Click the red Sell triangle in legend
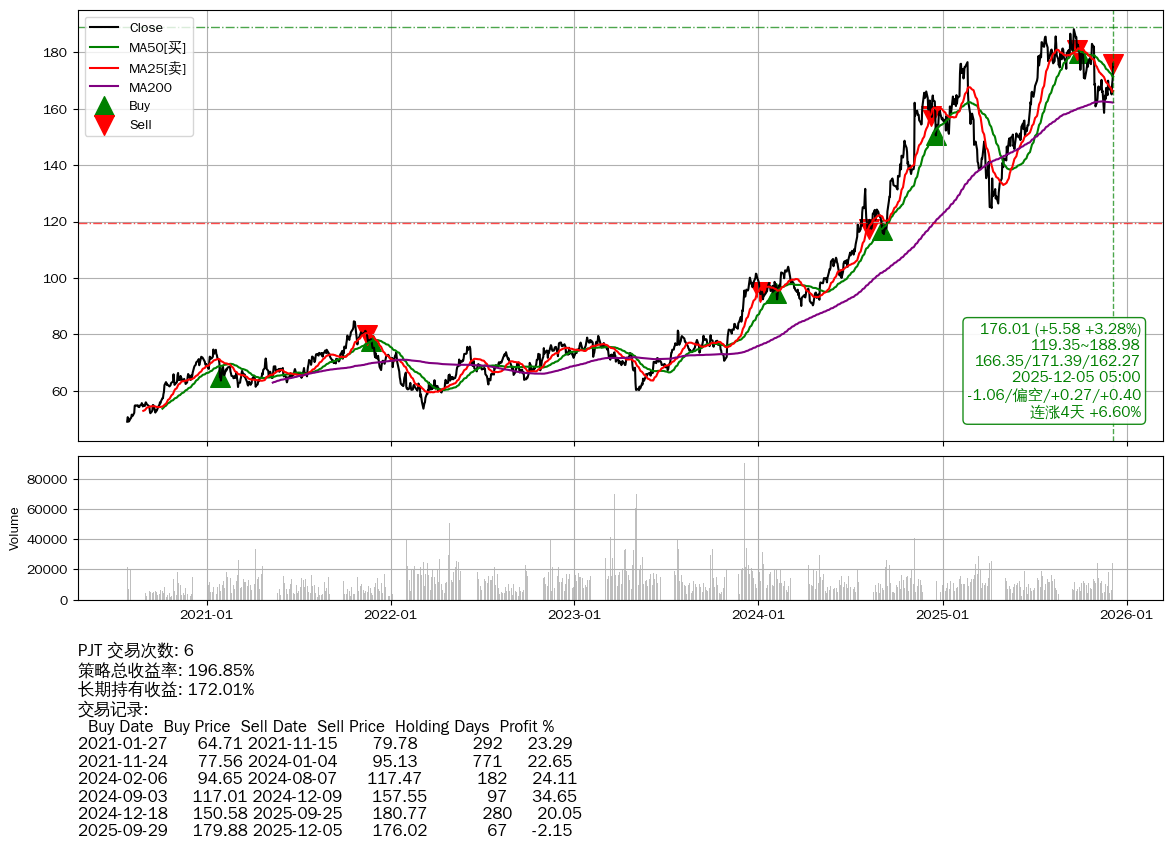The height and width of the screenshot is (849, 1172). pos(104,125)
